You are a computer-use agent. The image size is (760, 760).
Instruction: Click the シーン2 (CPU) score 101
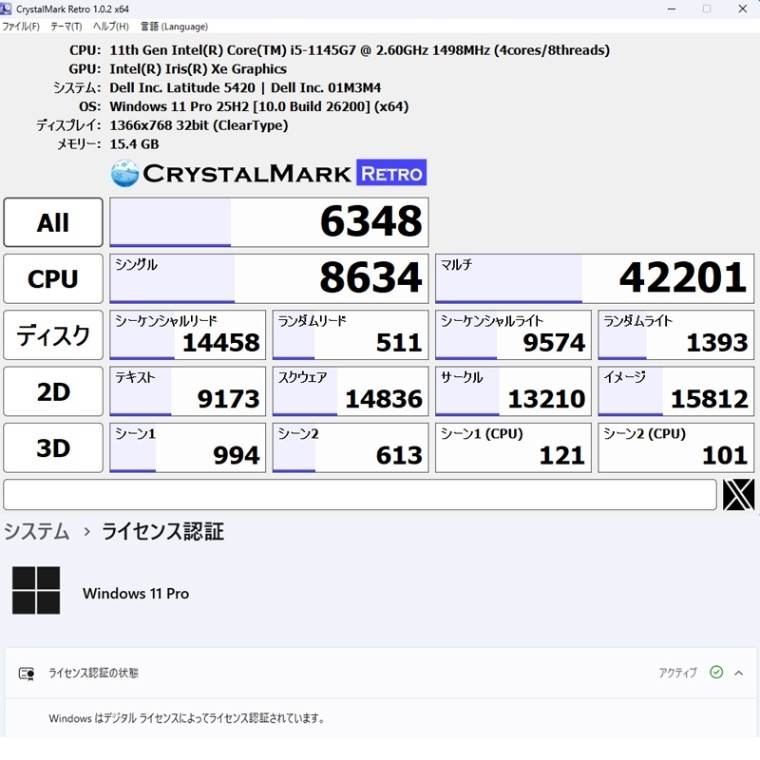point(676,447)
